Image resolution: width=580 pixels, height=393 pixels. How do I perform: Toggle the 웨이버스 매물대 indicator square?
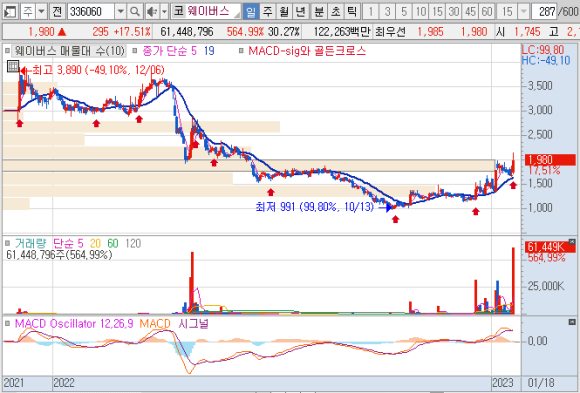pyautogui.click(x=7, y=51)
